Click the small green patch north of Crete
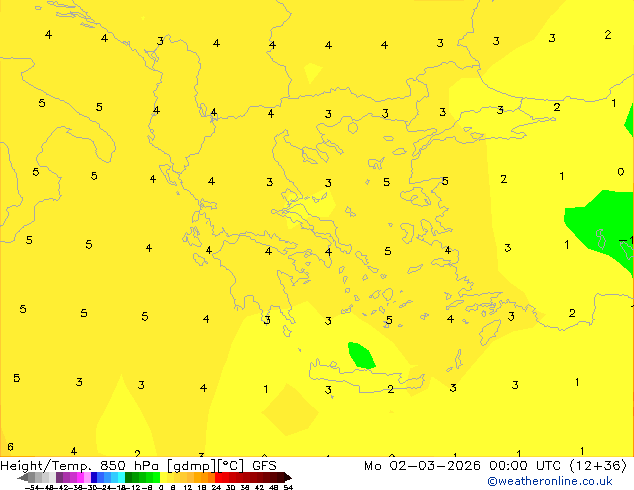The height and width of the screenshot is (490, 634). 361,356
